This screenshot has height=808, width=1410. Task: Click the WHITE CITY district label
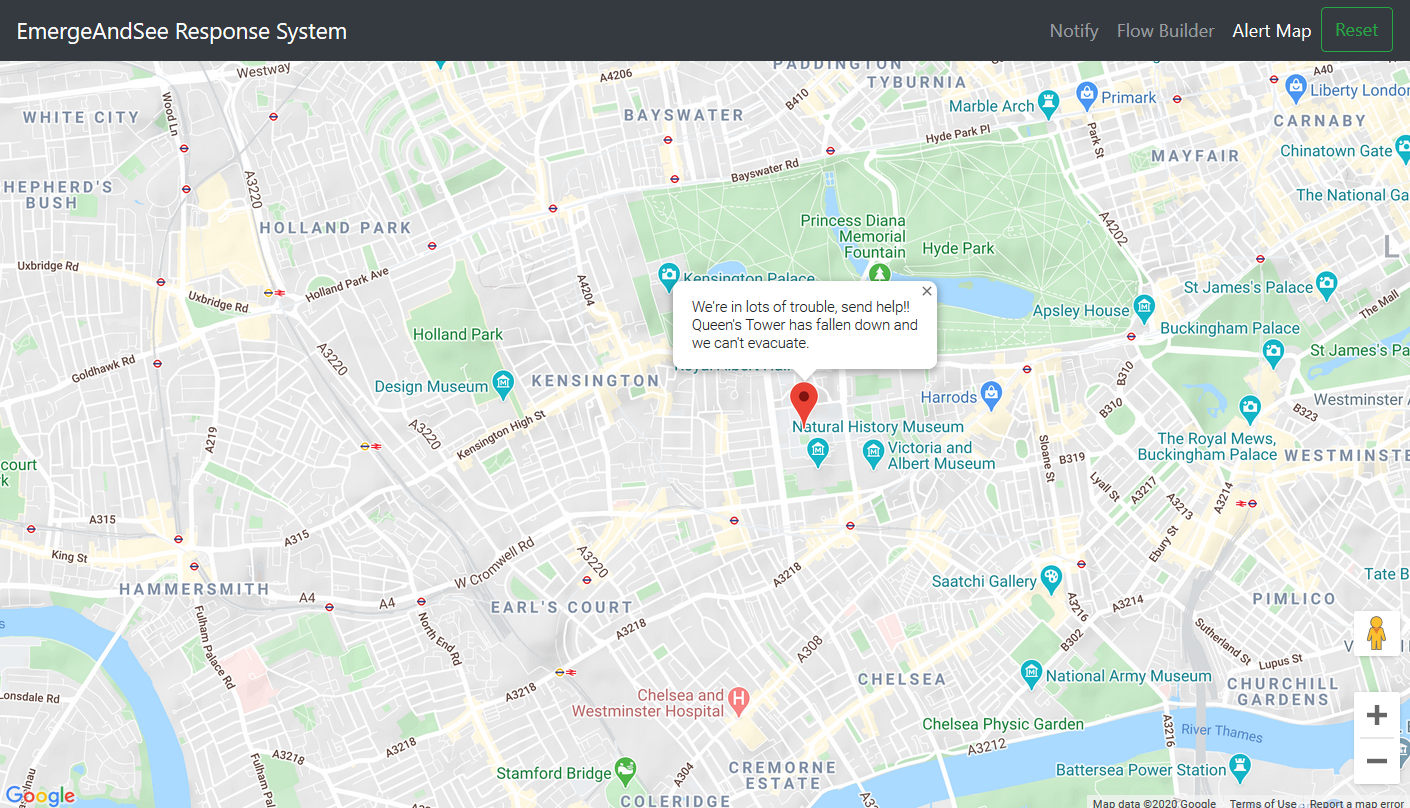[x=81, y=117]
